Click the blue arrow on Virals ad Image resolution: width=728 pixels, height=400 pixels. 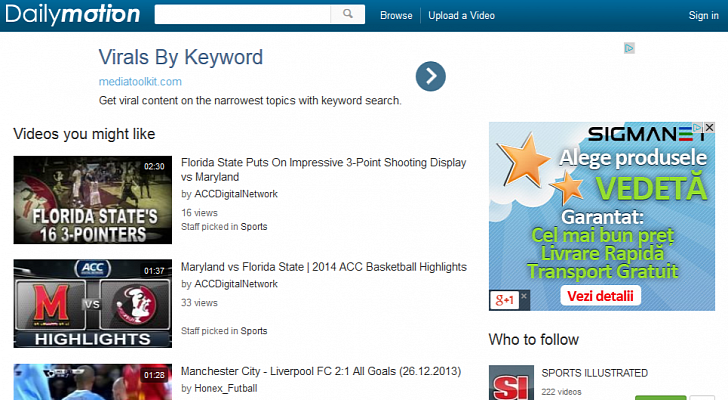click(x=430, y=76)
